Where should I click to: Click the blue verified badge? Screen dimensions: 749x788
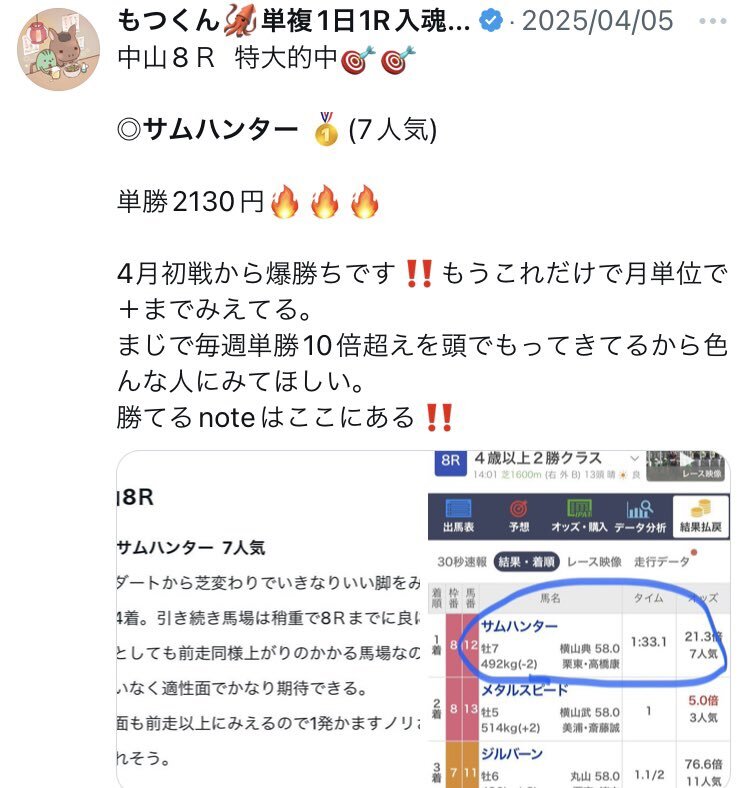pyautogui.click(x=491, y=21)
